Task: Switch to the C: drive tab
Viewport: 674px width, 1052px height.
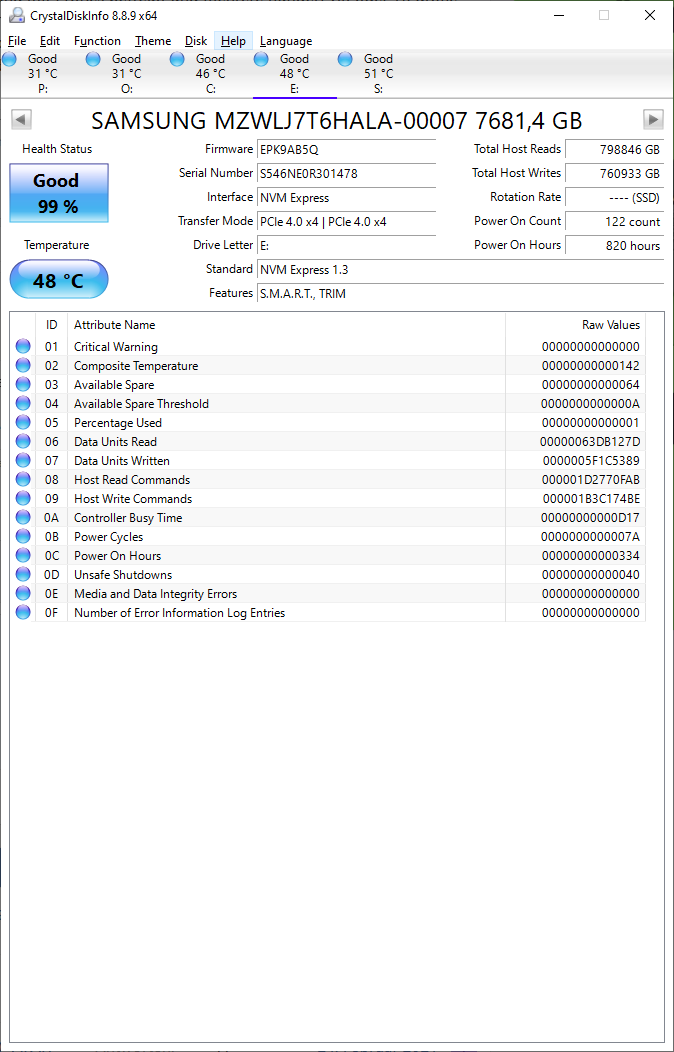Action: point(211,74)
